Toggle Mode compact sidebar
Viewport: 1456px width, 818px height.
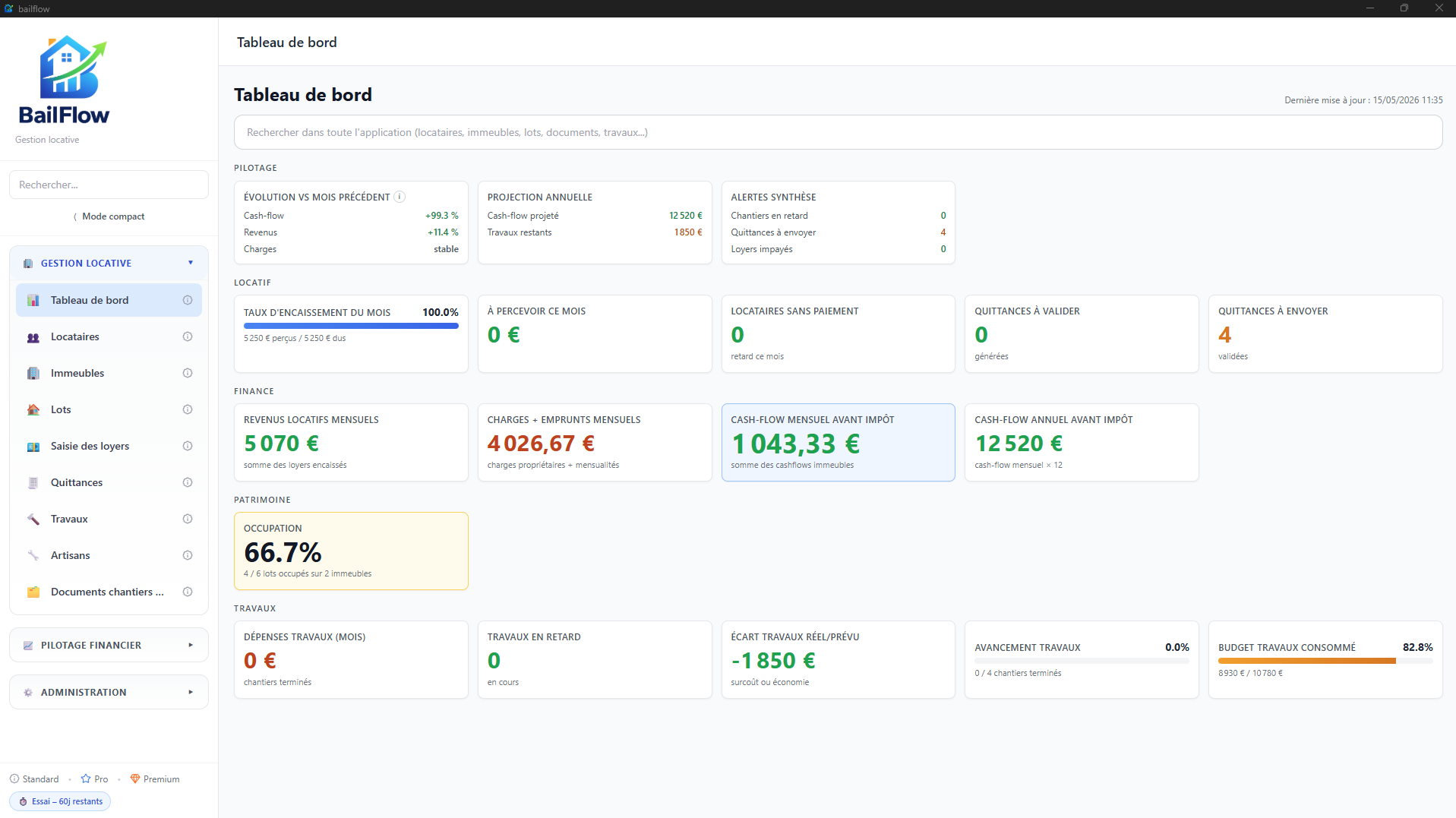pos(109,216)
